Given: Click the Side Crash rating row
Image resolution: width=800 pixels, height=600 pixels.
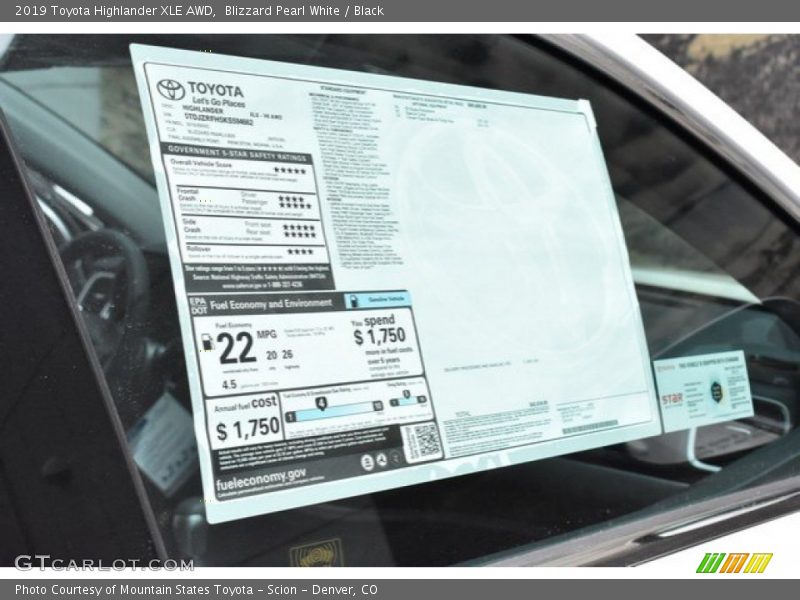Looking at the screenshot, I should coord(252,230).
